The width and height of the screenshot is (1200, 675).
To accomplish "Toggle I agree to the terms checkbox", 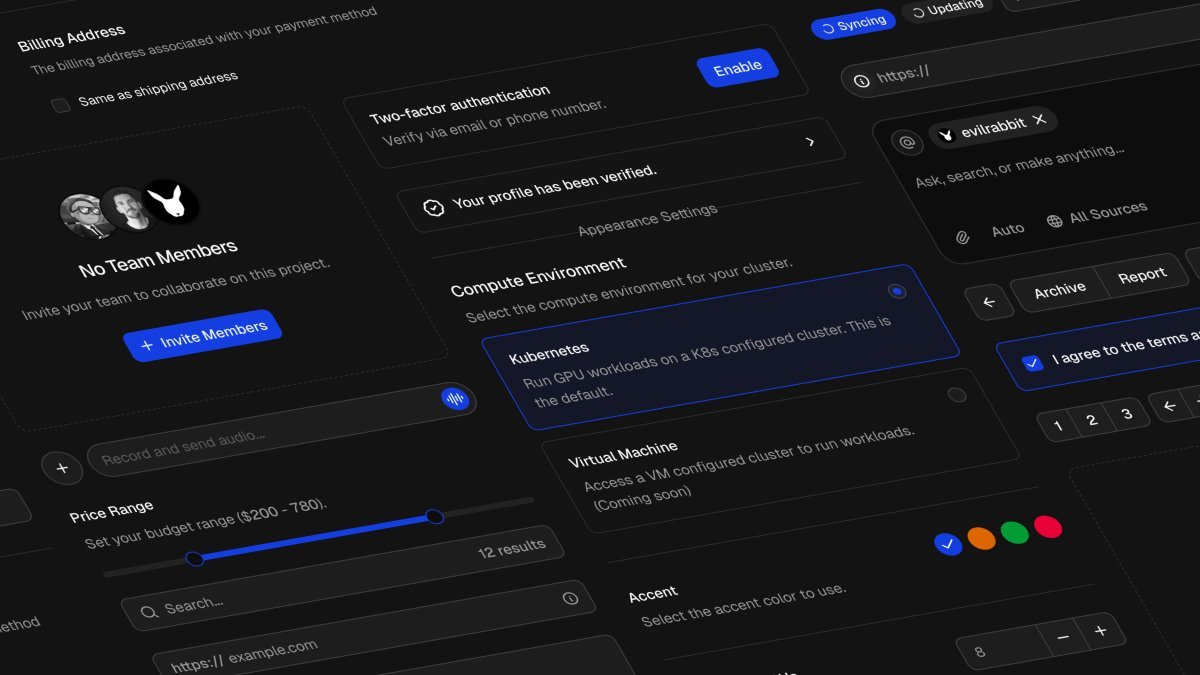I will [x=1032, y=363].
